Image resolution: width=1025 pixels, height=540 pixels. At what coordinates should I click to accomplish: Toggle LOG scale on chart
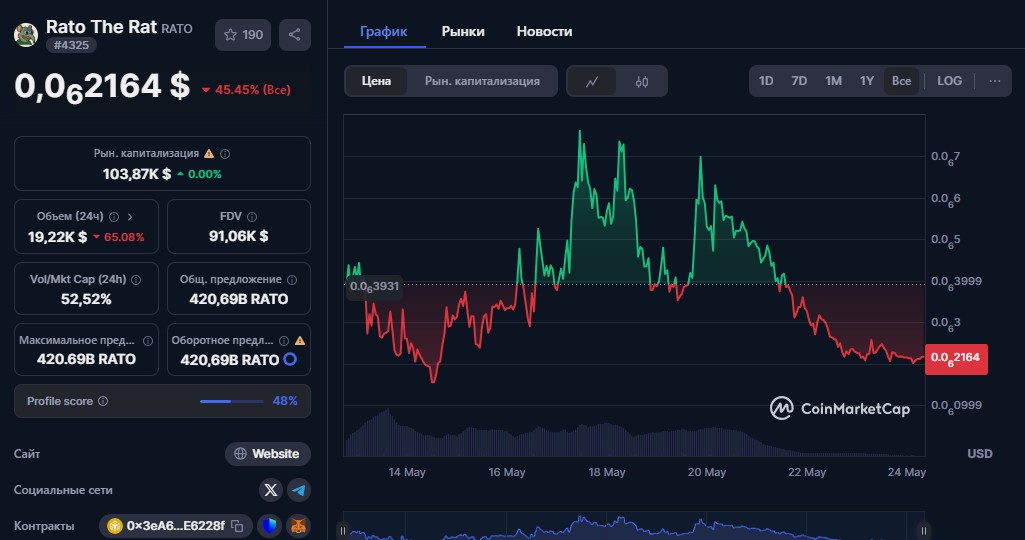[x=949, y=81]
